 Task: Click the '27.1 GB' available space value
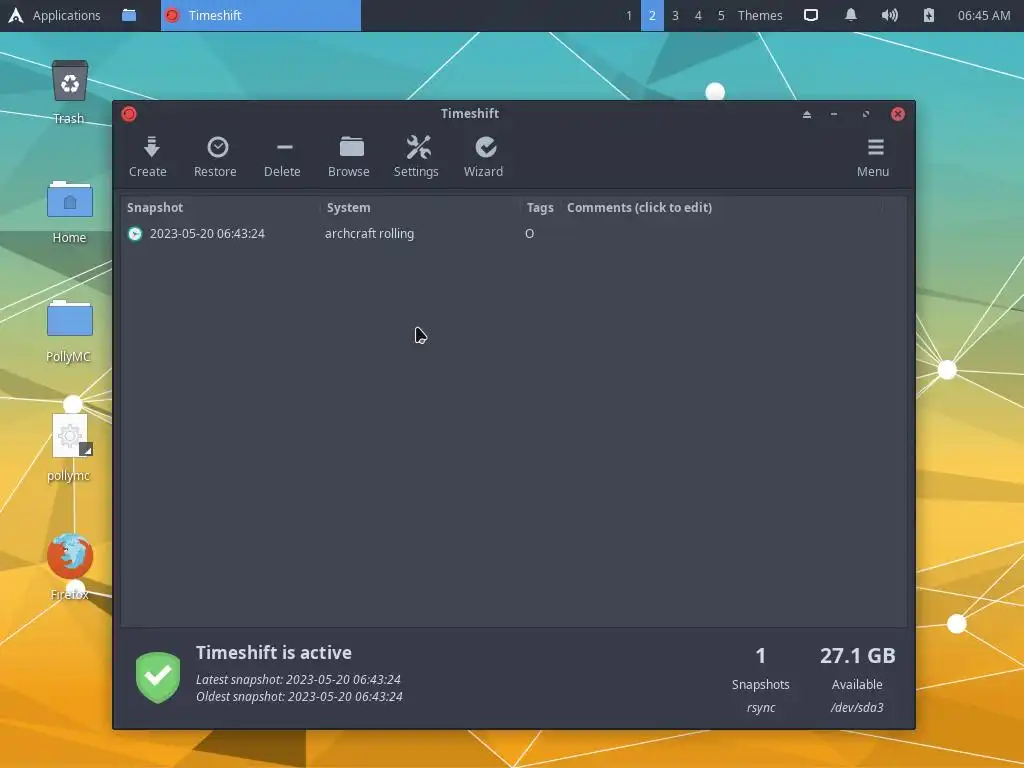[857, 656]
